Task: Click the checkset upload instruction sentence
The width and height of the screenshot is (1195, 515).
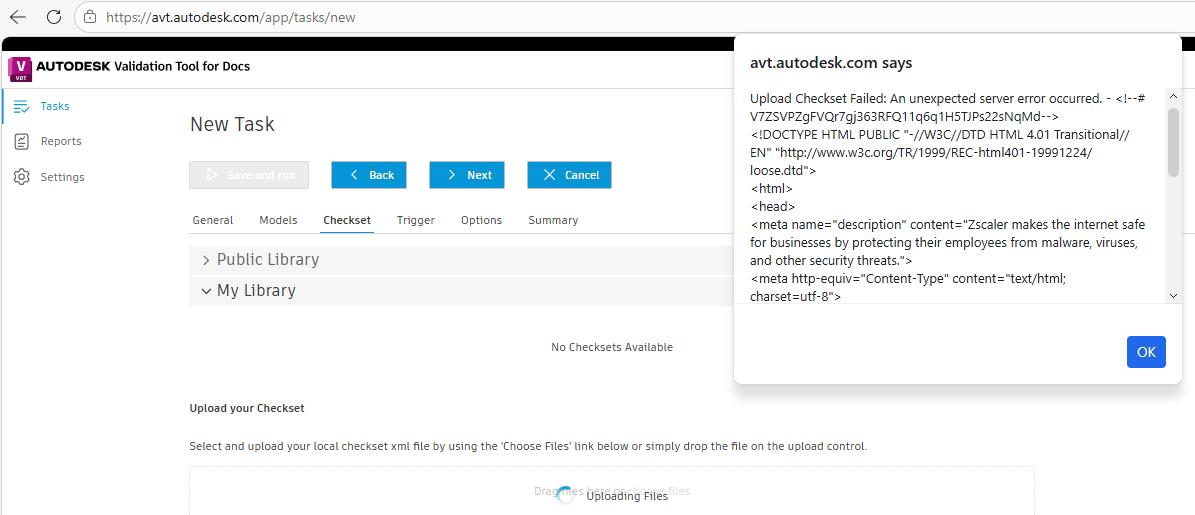Action: (x=528, y=446)
